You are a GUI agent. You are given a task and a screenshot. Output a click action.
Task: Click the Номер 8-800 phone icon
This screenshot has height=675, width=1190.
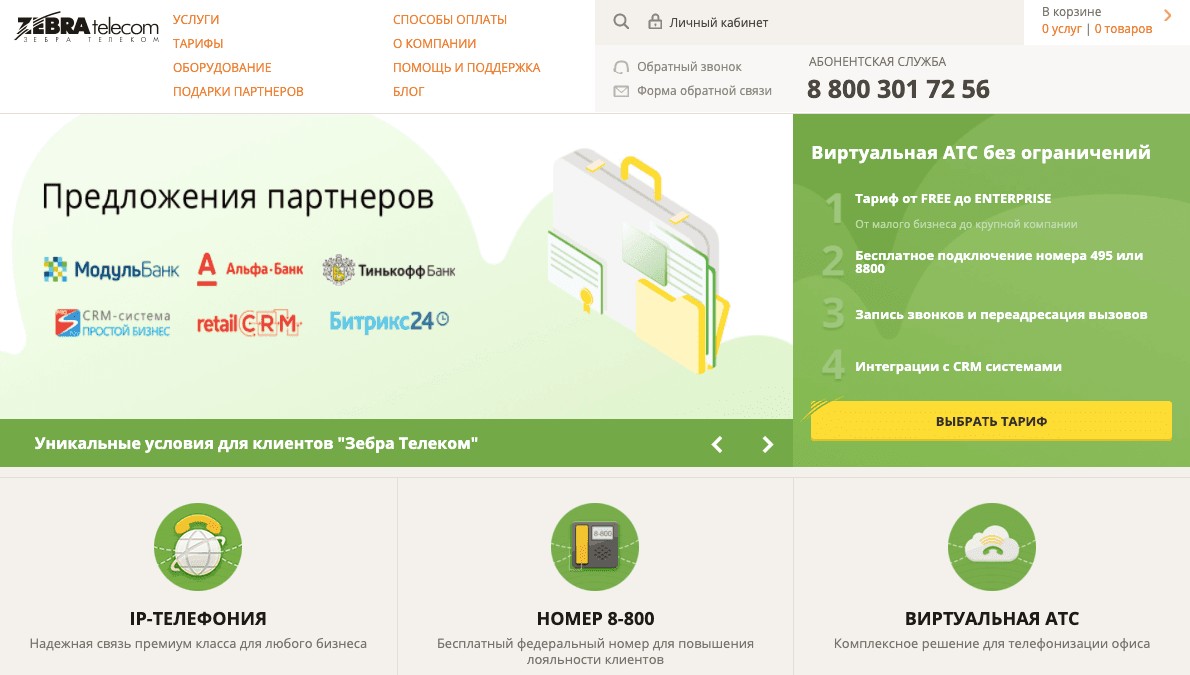[595, 547]
